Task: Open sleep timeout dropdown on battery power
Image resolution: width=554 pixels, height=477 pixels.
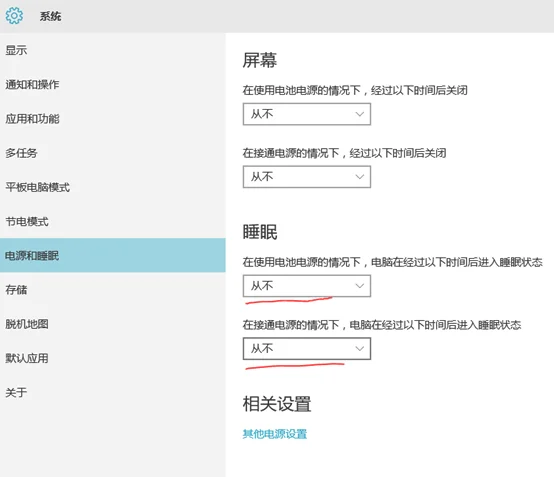Action: tap(307, 286)
